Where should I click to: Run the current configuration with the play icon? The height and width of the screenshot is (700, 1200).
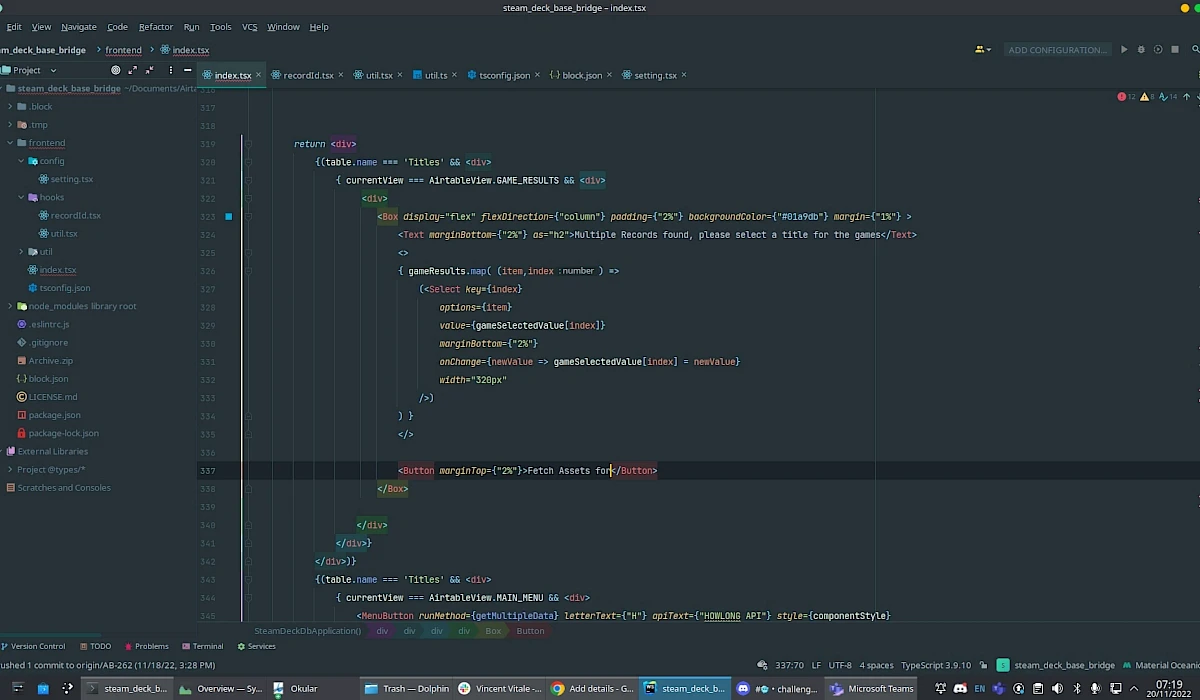tap(1124, 49)
